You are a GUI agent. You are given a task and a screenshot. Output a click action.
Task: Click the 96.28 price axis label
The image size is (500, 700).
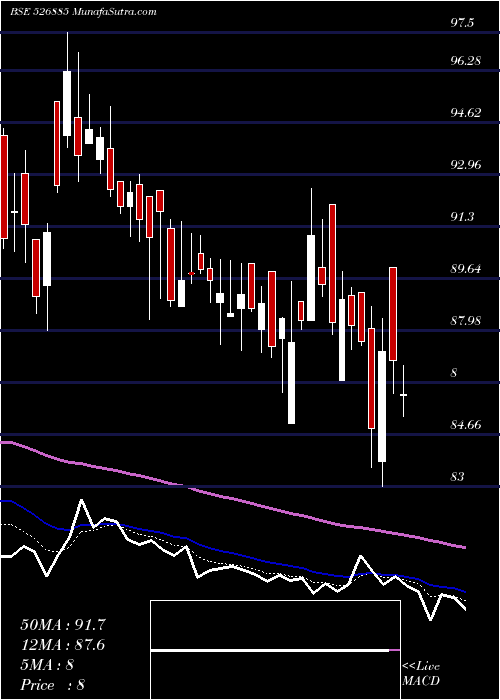click(x=466, y=60)
